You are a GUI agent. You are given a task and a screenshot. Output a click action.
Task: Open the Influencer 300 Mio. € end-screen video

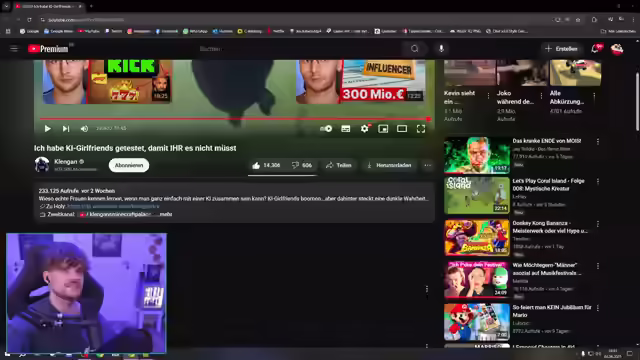[360, 81]
